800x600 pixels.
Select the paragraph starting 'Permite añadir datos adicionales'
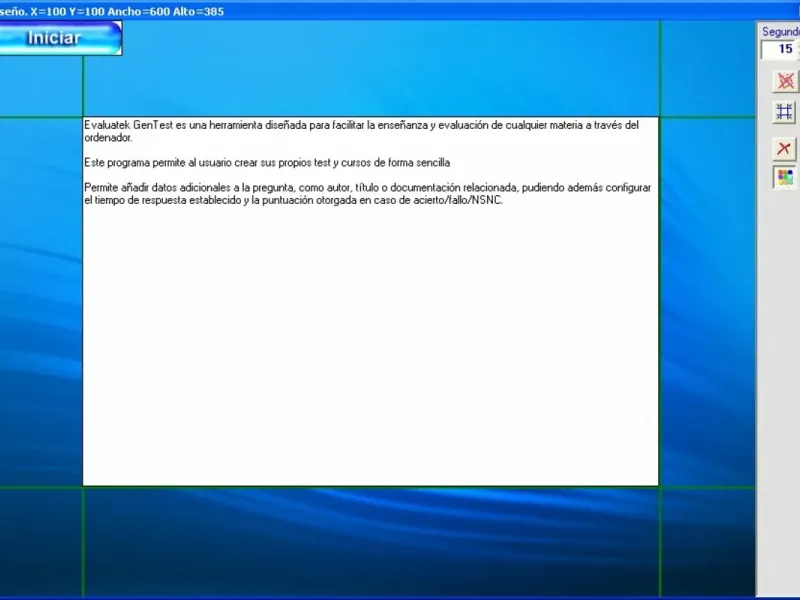pyautogui.click(x=367, y=194)
